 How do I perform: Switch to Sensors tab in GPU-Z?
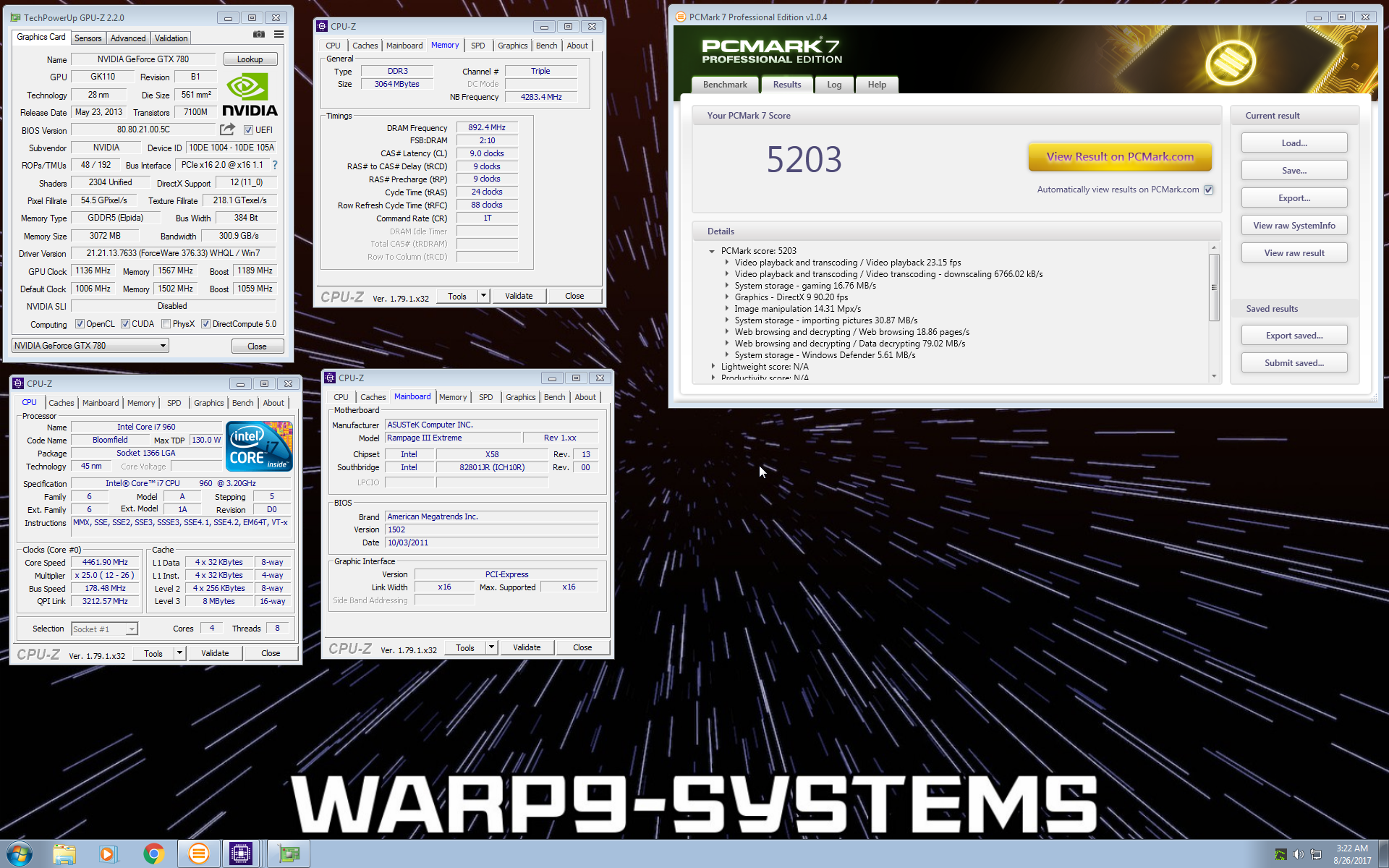(88, 38)
